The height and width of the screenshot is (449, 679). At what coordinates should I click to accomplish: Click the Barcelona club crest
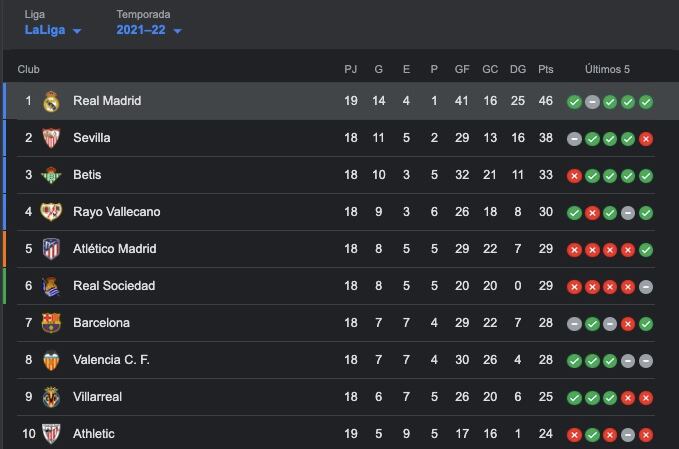pos(51,323)
